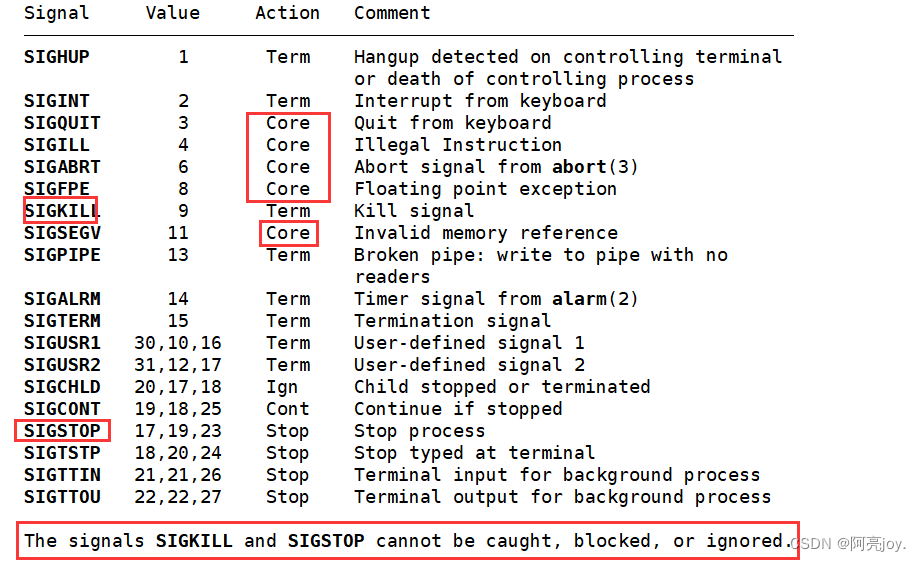Click the bold alarm(2) reference
This screenshot has width=921, height=561.
coord(595,299)
